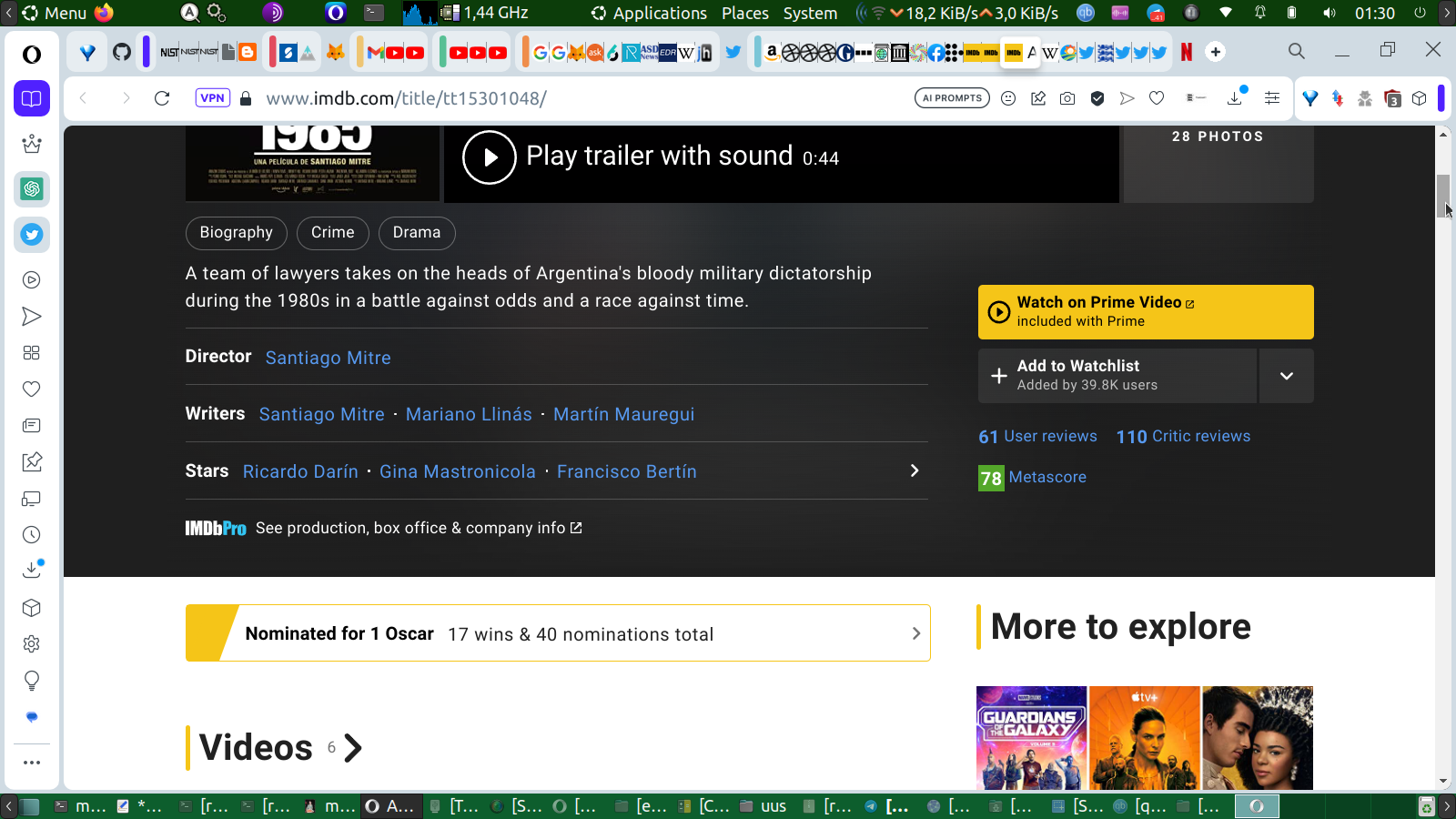Open Downloads in the sidebar
This screenshot has height=819, width=1456.
click(x=32, y=570)
